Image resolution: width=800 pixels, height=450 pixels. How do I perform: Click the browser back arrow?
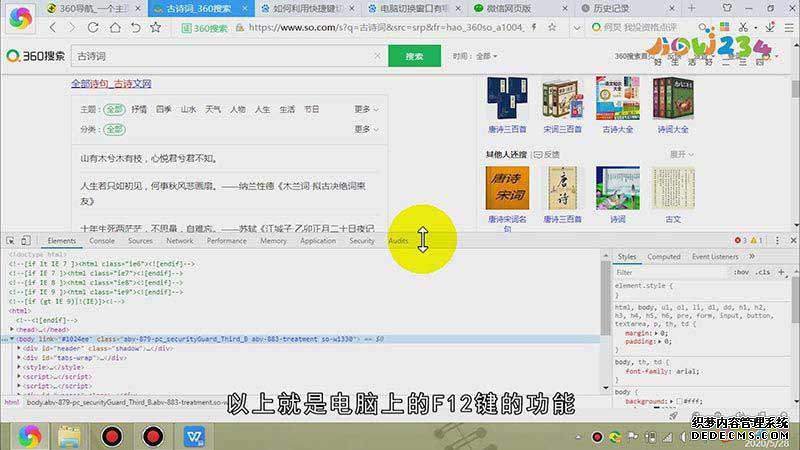click(x=53, y=27)
